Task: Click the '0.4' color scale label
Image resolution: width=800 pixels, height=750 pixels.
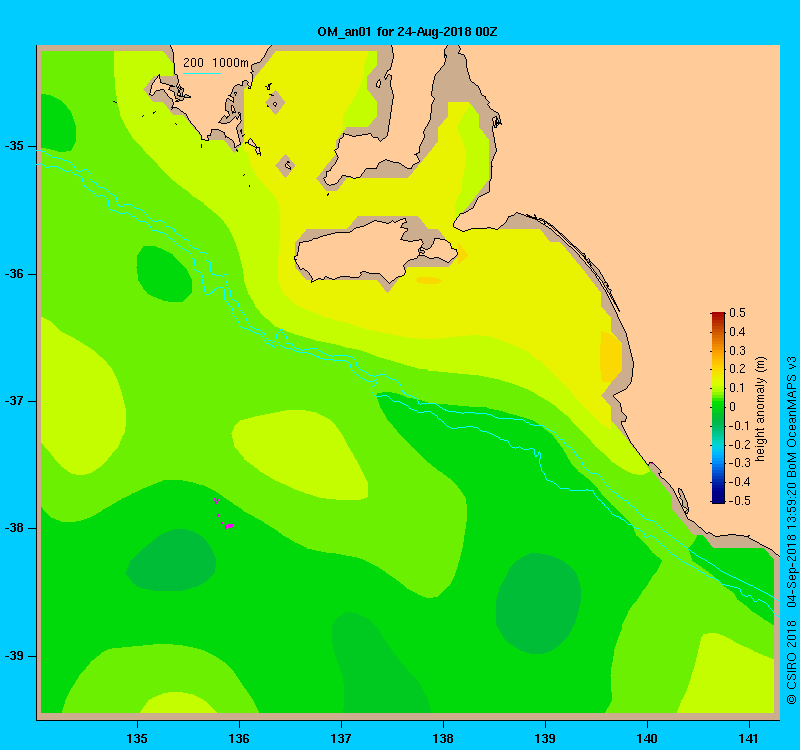Action: (737, 332)
